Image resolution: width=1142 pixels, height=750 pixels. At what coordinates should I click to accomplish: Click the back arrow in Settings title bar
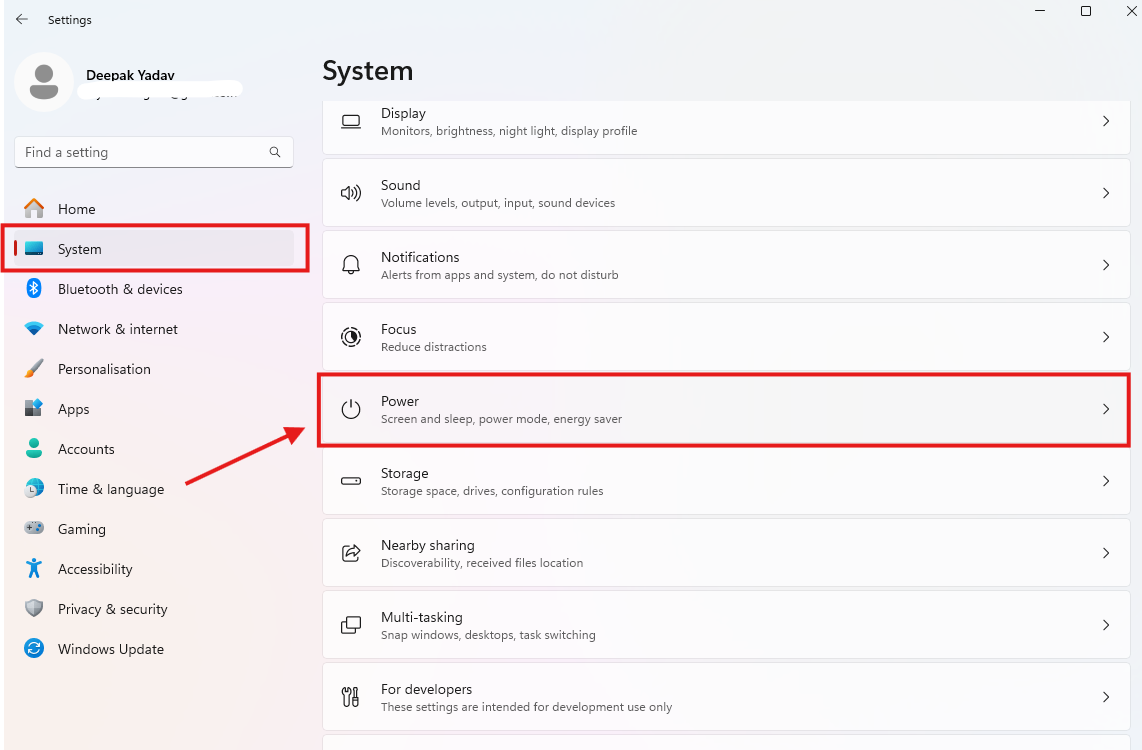click(22, 20)
